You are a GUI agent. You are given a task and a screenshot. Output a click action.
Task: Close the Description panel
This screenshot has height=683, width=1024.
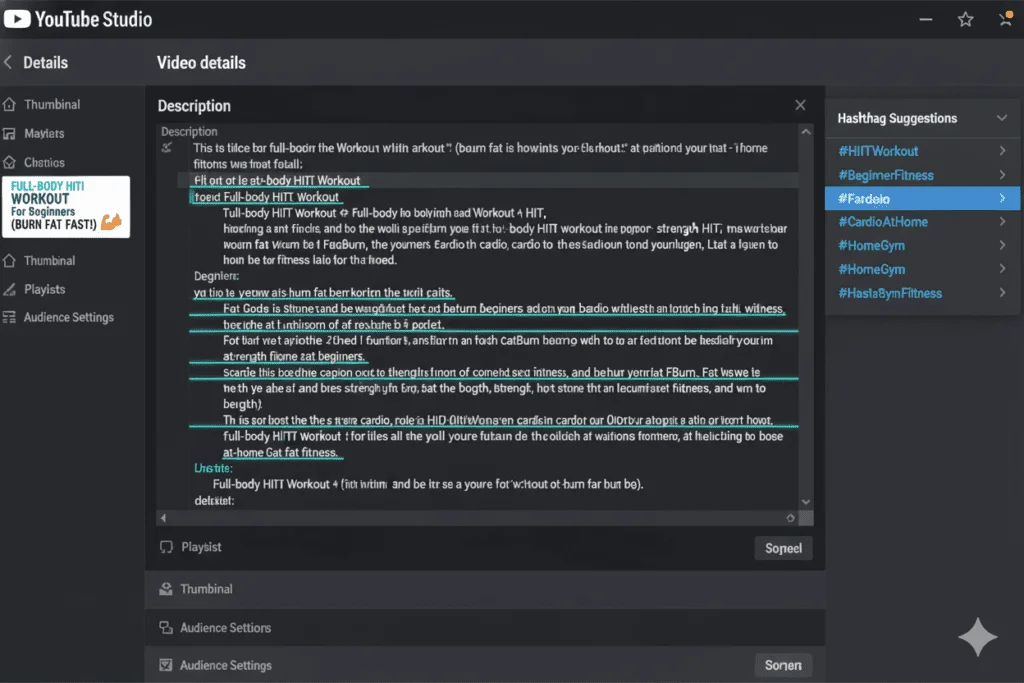click(801, 105)
